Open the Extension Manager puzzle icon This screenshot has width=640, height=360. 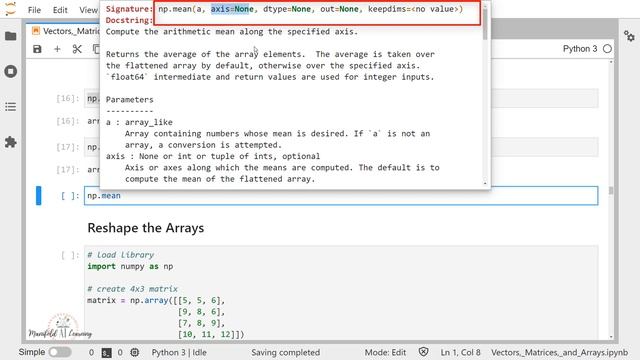tap(11, 142)
